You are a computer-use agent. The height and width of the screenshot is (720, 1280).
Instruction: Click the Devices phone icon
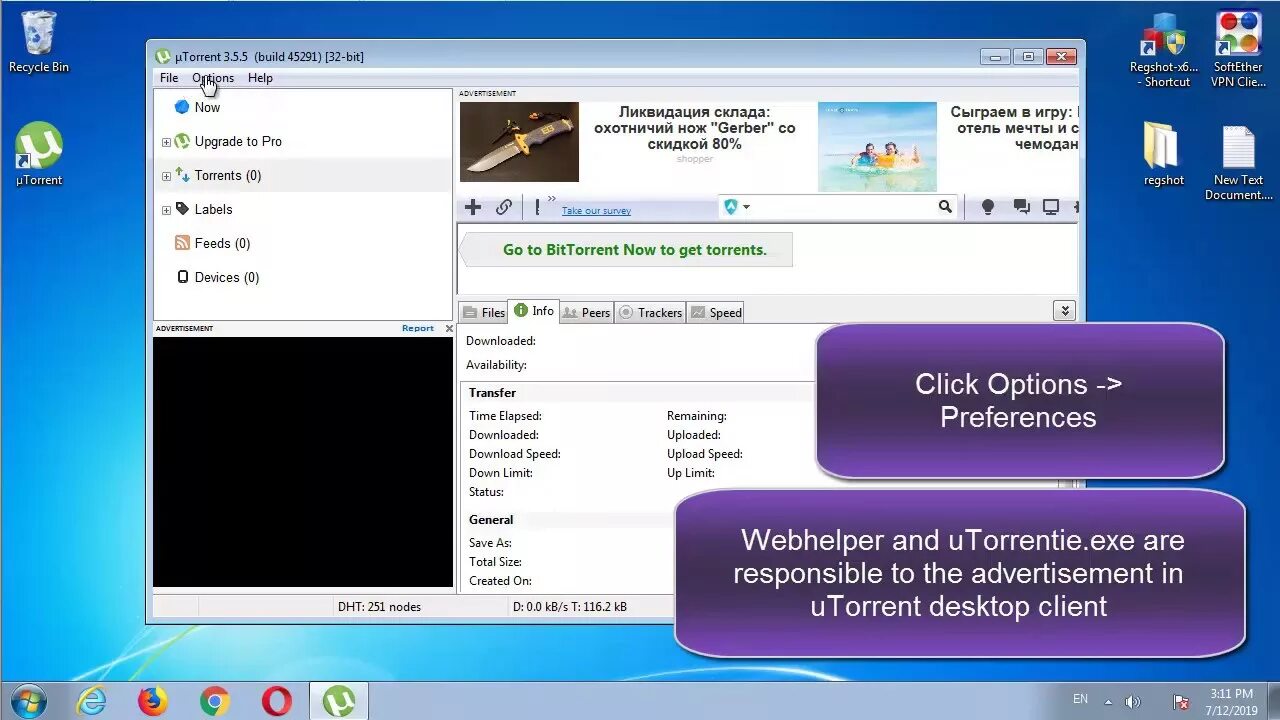182,277
